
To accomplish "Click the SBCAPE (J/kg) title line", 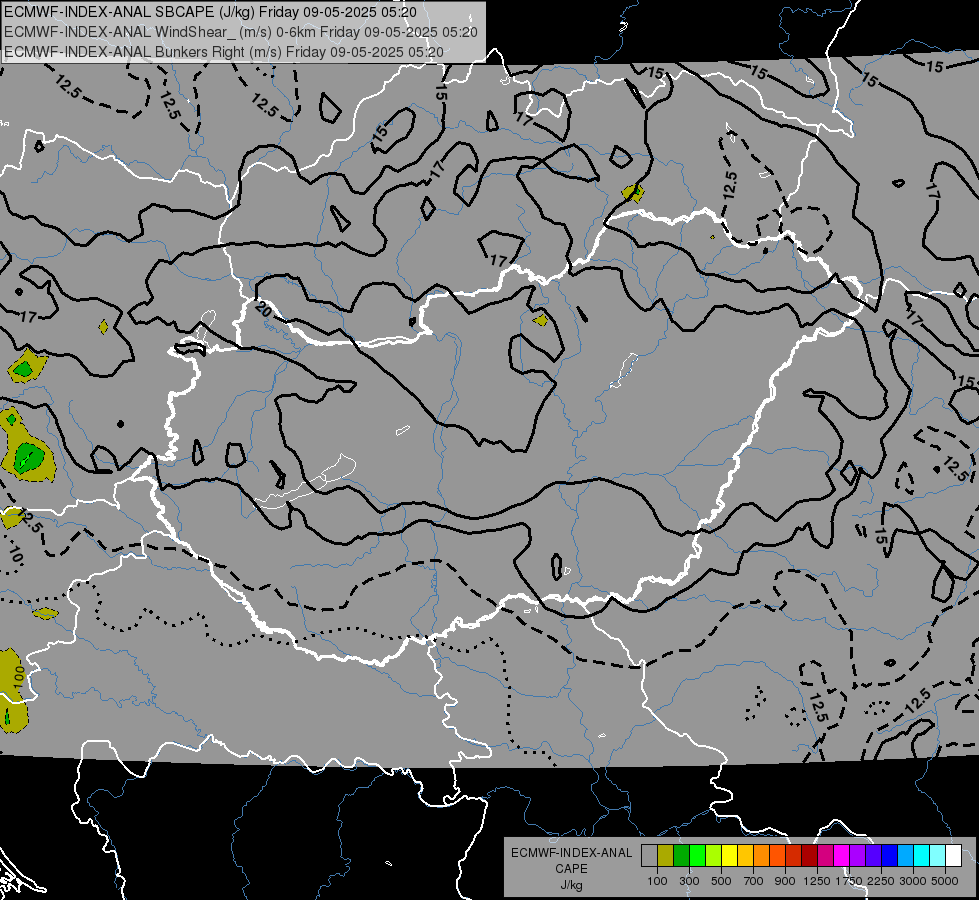I will [x=210, y=12].
